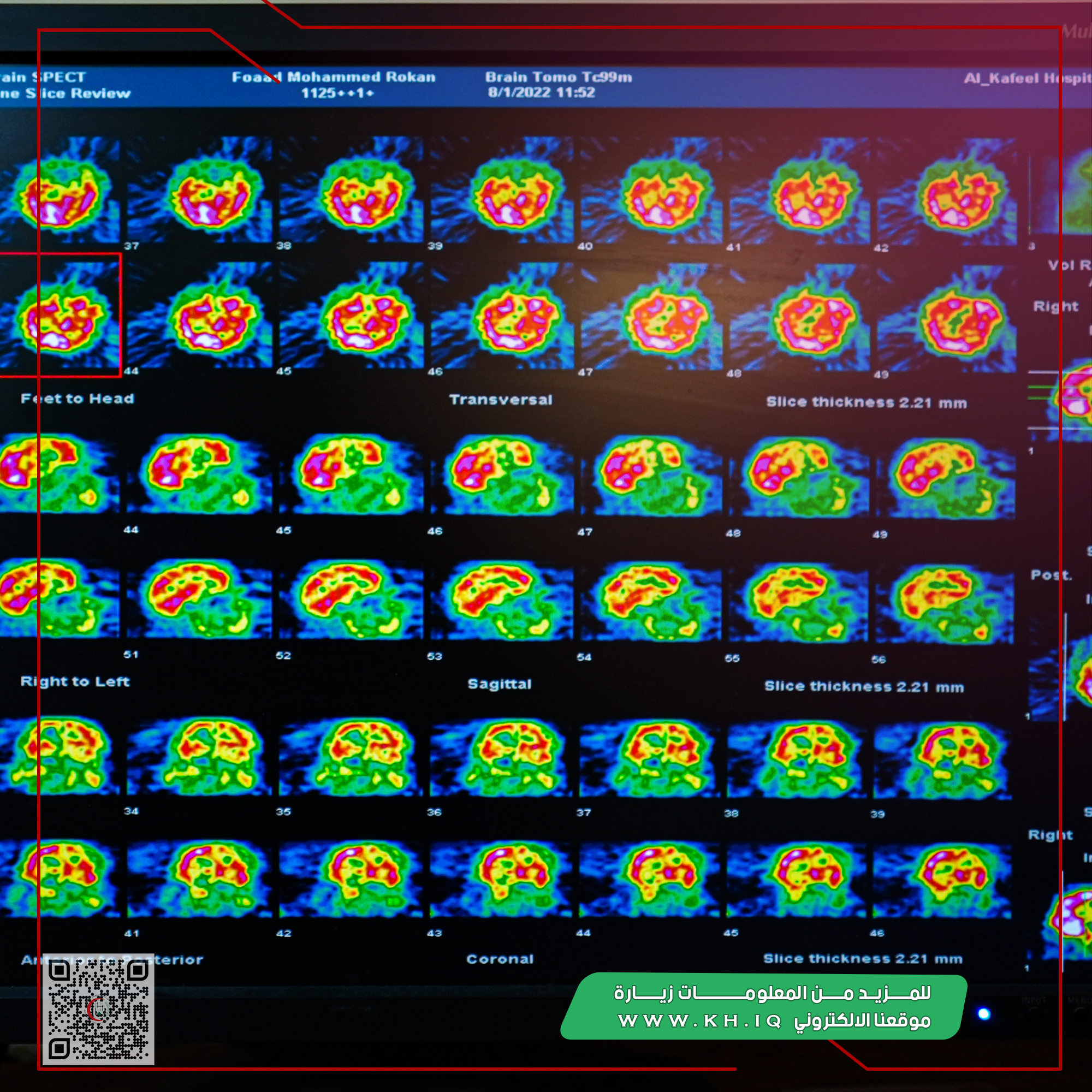Open sagittal slice 53 thumbnail

tap(351, 600)
